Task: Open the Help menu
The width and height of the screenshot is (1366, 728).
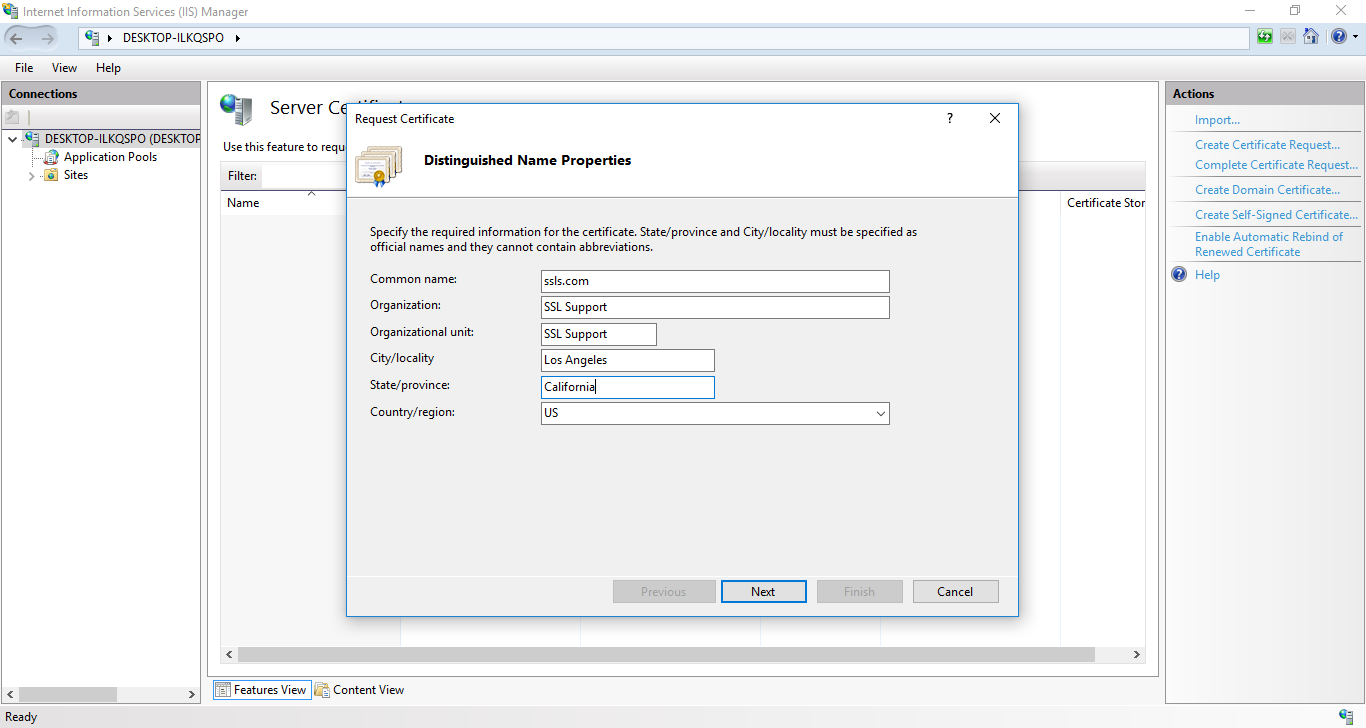Action: (x=108, y=68)
